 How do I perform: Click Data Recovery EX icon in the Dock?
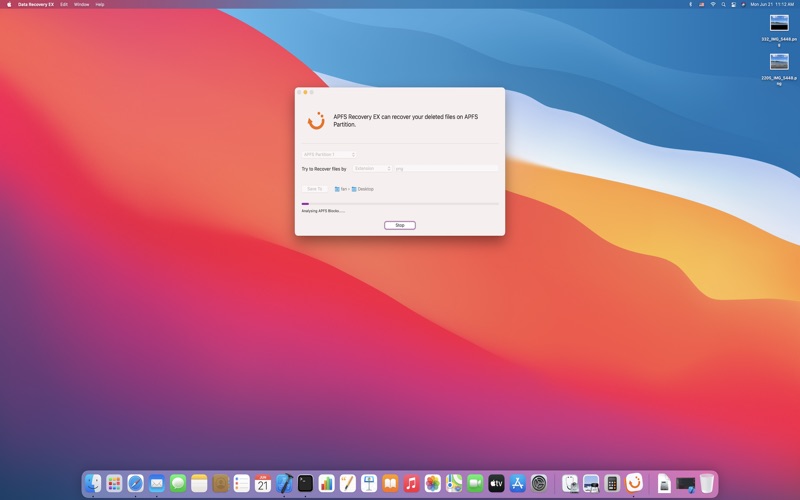(x=634, y=483)
